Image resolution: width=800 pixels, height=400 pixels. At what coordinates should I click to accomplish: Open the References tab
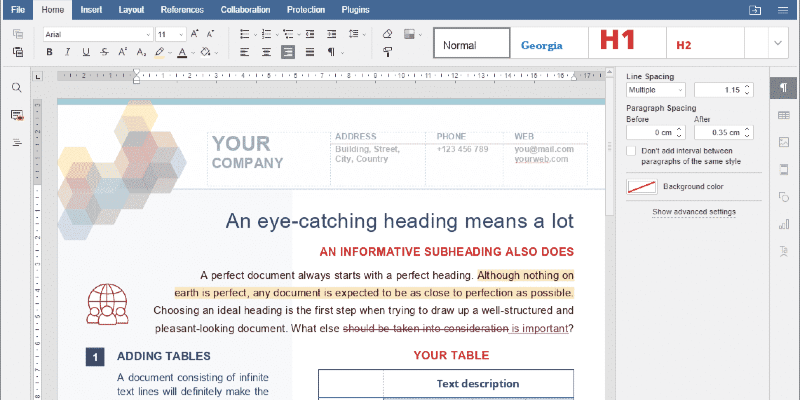[x=182, y=9]
